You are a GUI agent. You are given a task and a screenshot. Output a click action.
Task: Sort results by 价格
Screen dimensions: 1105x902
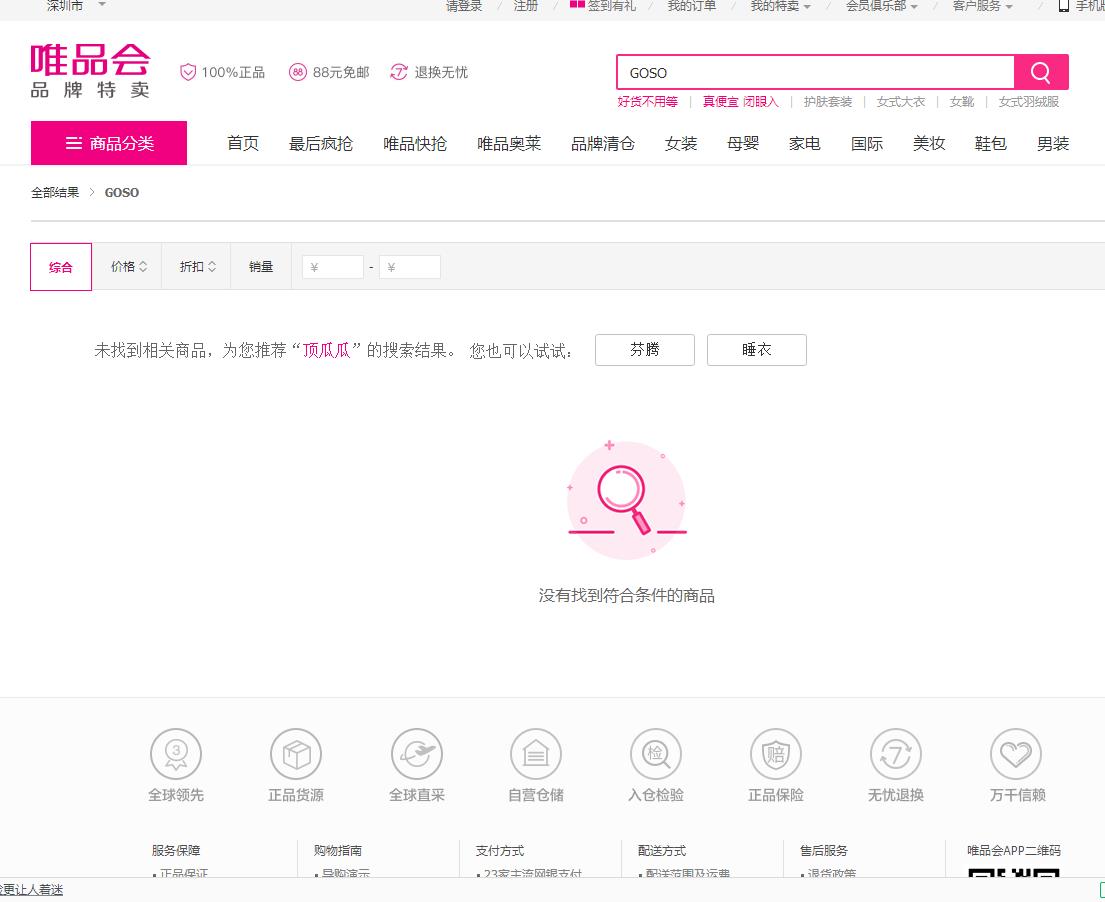(128, 266)
